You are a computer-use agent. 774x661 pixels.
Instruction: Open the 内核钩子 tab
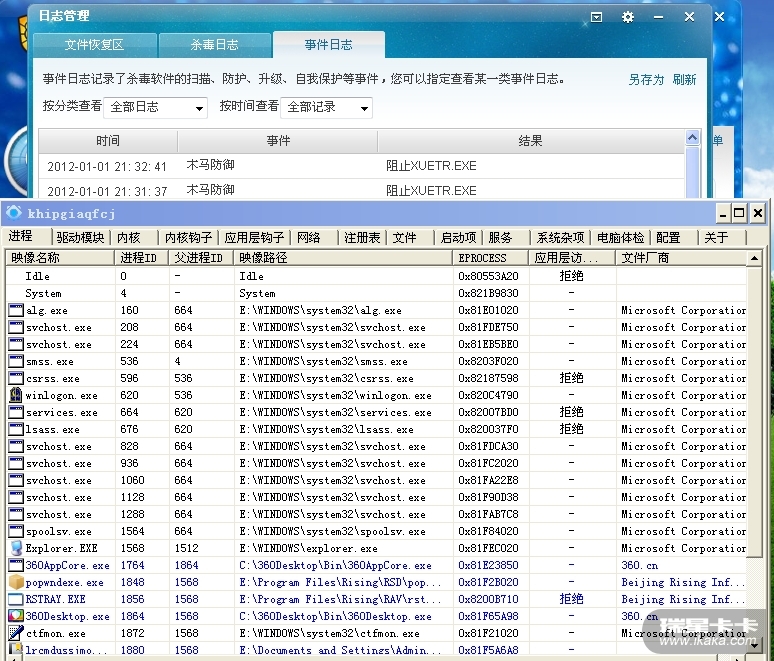[x=188, y=237]
